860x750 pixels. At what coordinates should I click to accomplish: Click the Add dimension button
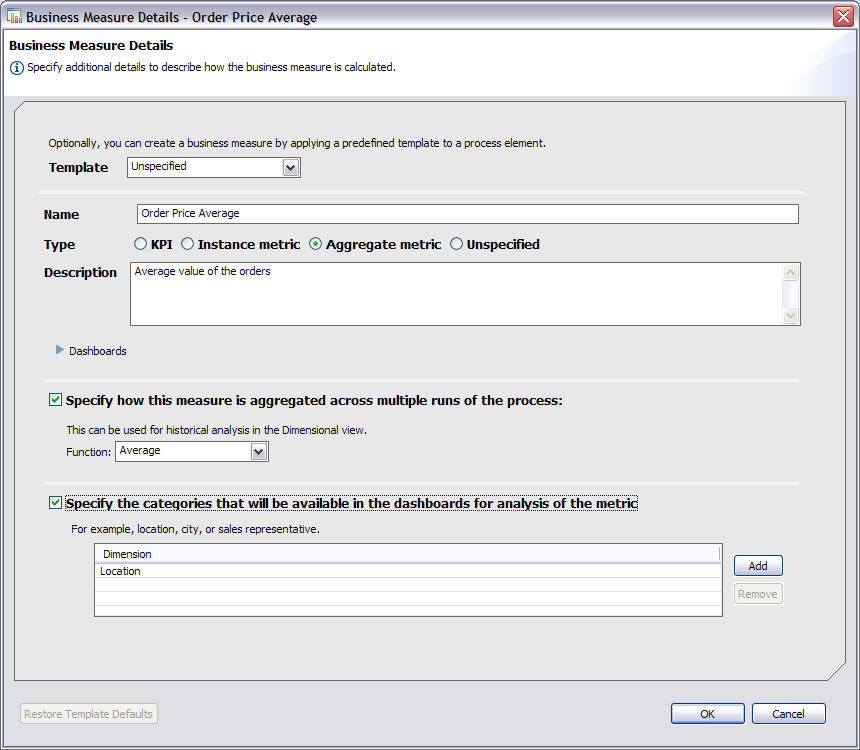coord(758,566)
